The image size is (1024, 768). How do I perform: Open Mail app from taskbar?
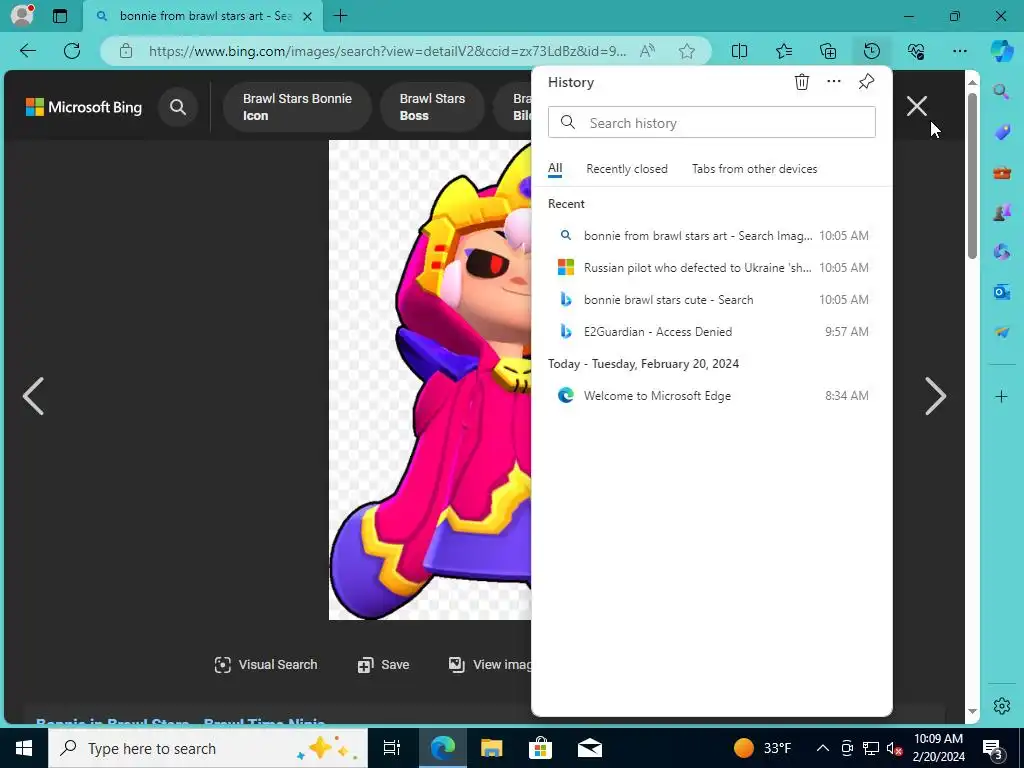pyautogui.click(x=590, y=748)
